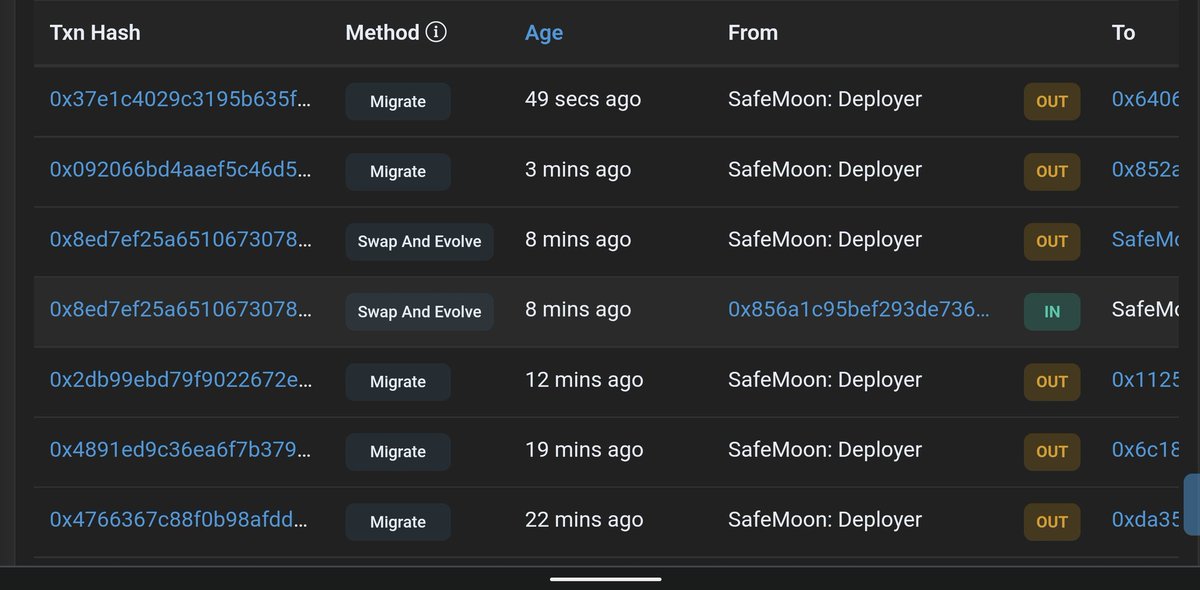Open To address starting 0x6c1
1200x590 pixels.
pyautogui.click(x=1146, y=450)
